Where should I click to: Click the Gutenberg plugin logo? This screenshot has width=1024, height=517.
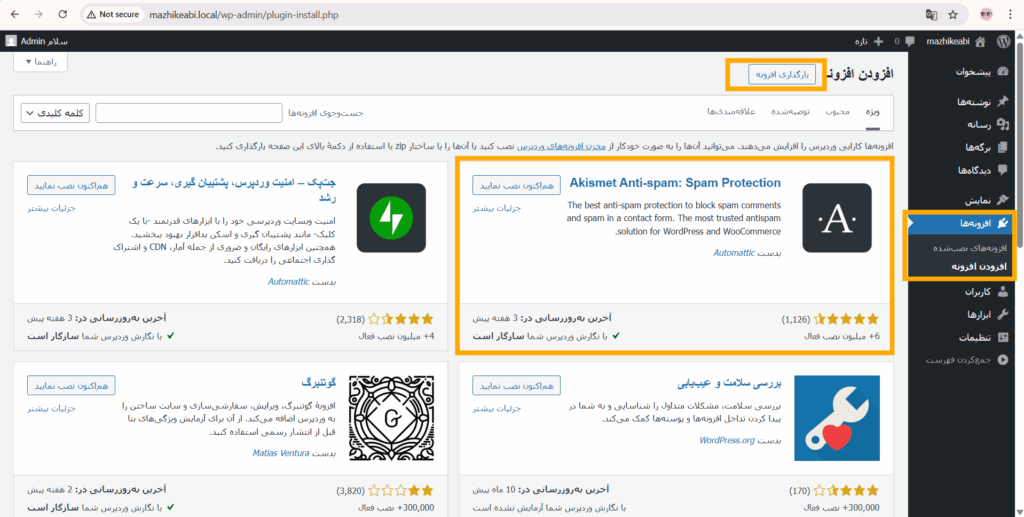point(391,418)
